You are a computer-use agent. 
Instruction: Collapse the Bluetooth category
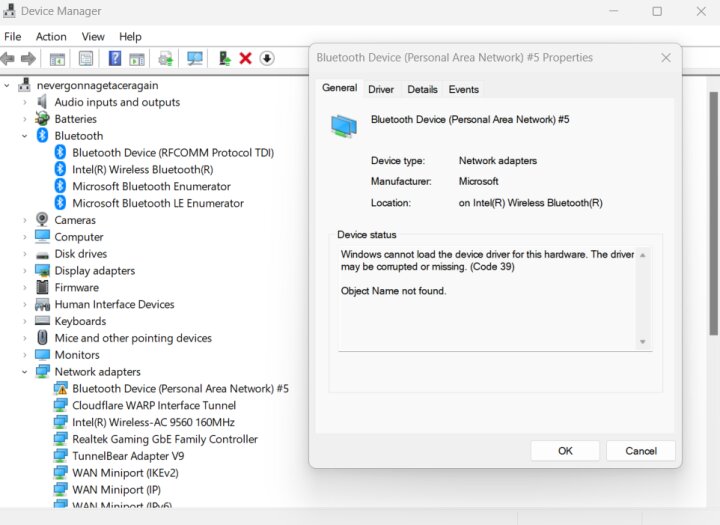[25, 136]
